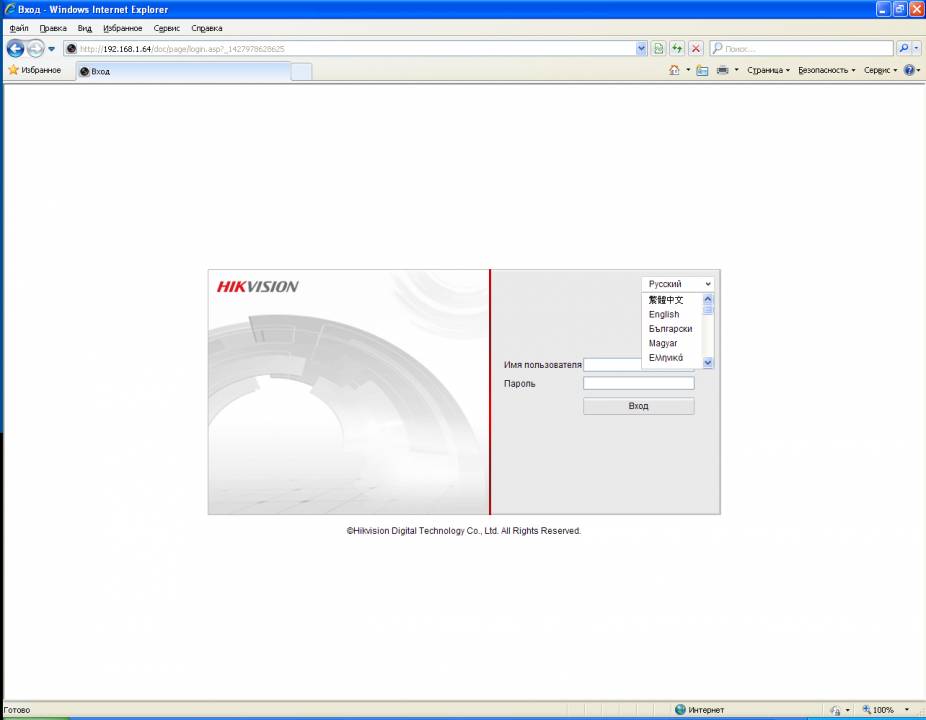Open the Правка menu
Image resolution: width=926 pixels, height=720 pixels.
[53, 28]
